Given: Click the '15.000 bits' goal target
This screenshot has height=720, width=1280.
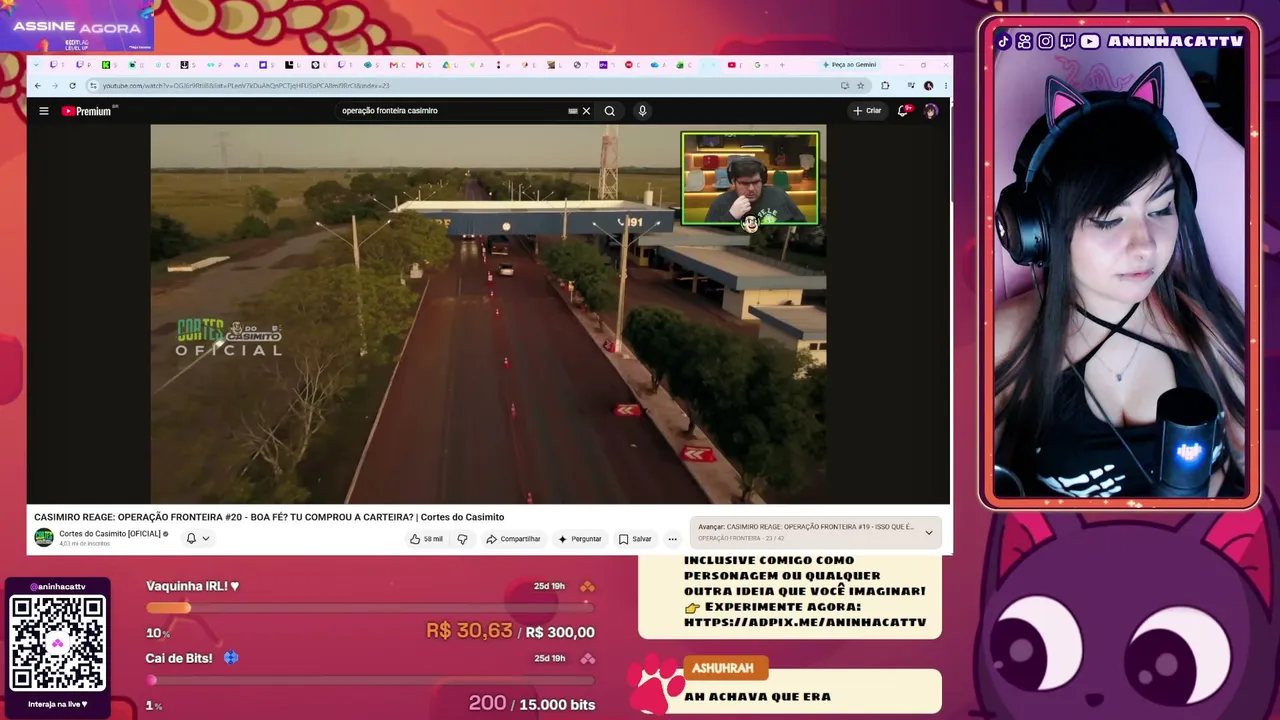Looking at the screenshot, I should pyautogui.click(x=557, y=704).
